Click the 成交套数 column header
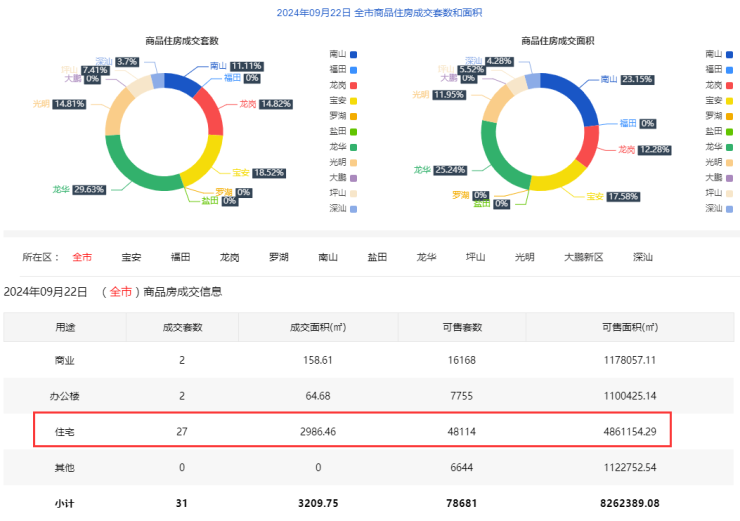 [182, 327]
